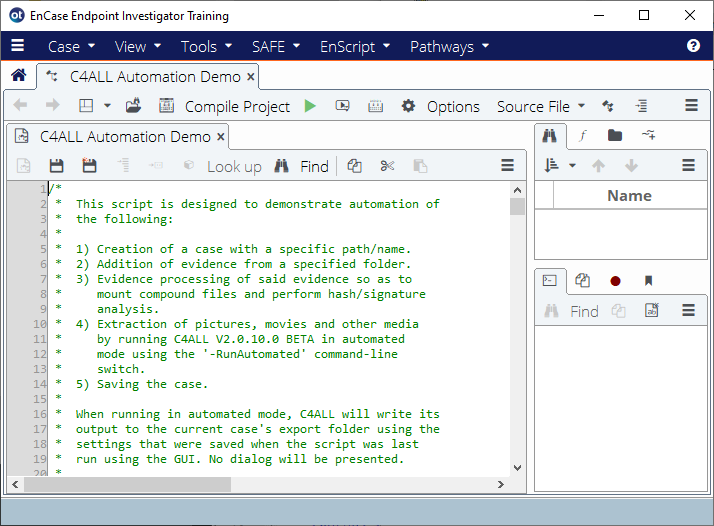Viewport: 714px width, 526px height.
Task: Click the debug run icon next to play
Action: point(342,106)
